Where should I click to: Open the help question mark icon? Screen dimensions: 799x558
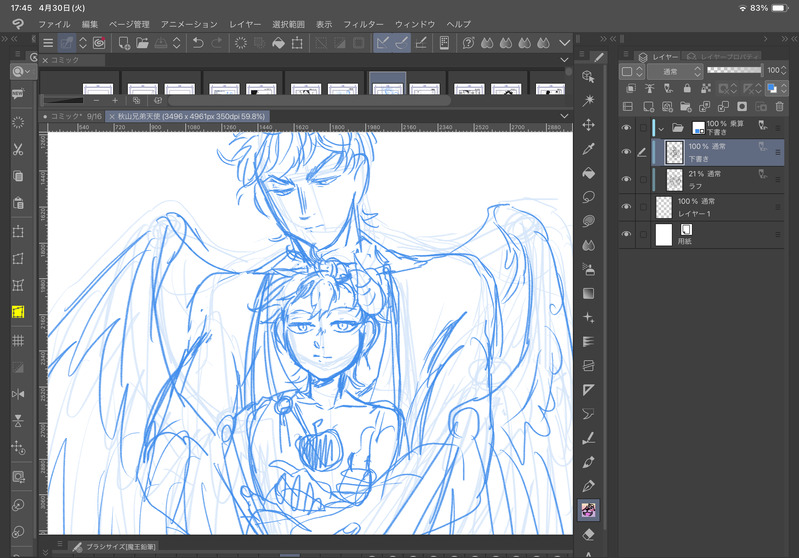tap(468, 43)
